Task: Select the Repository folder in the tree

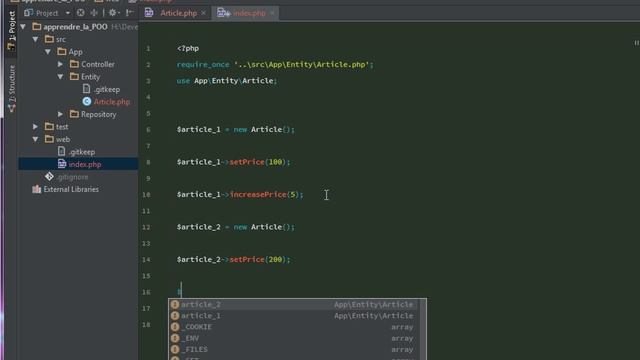Action: [x=98, y=114]
